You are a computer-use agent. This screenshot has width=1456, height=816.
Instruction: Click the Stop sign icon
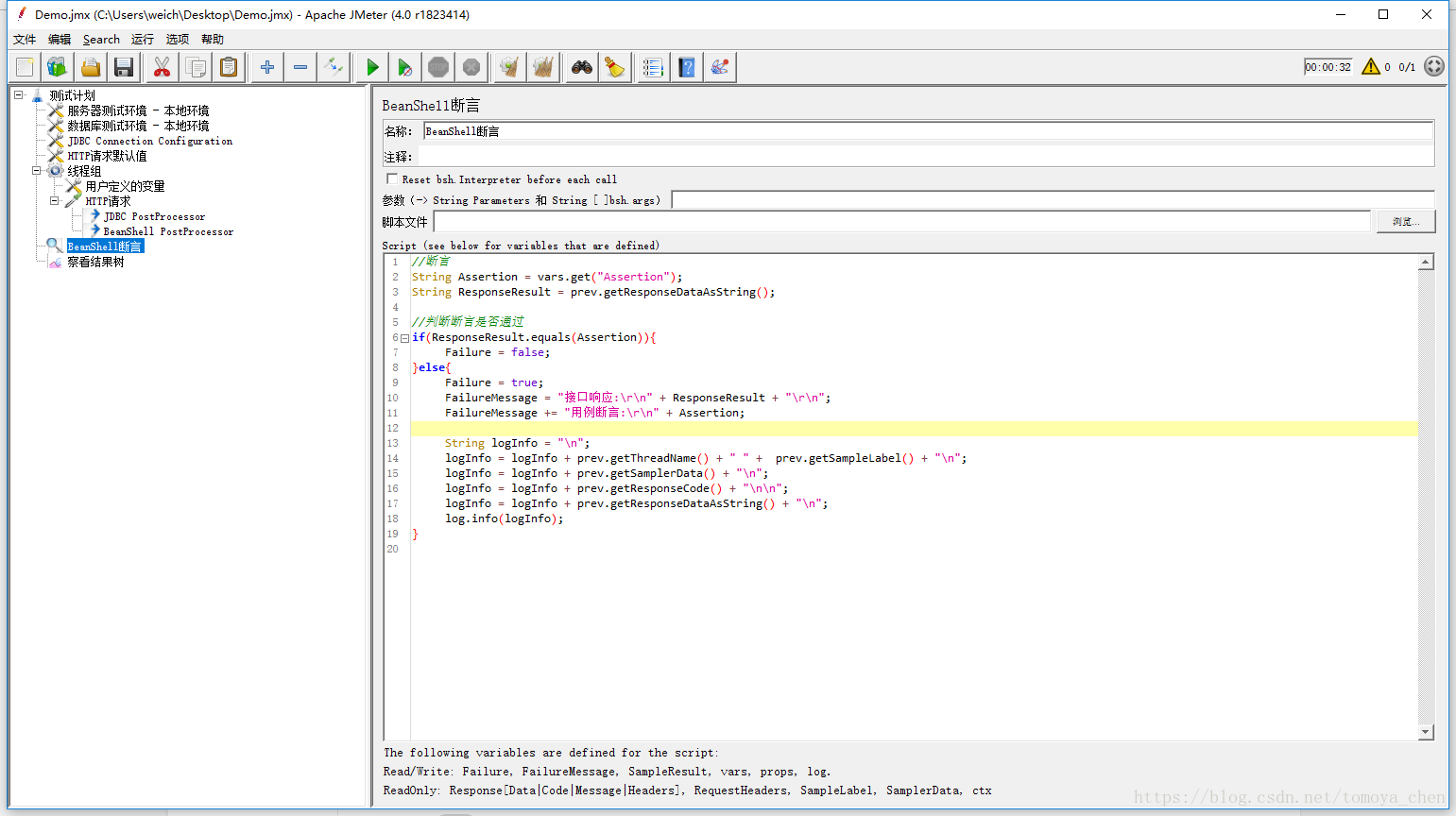[x=438, y=67]
